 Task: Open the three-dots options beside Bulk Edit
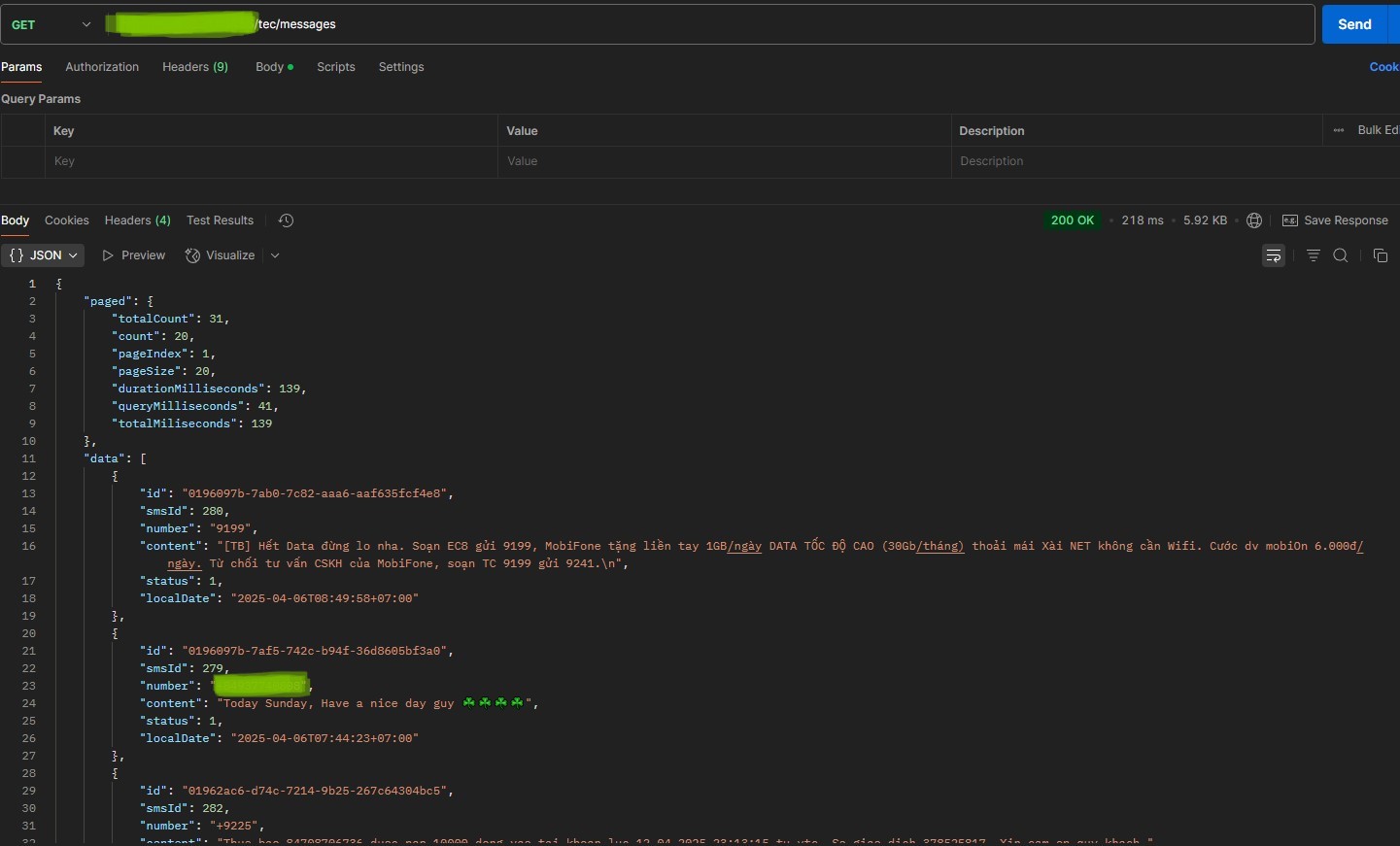(x=1339, y=130)
